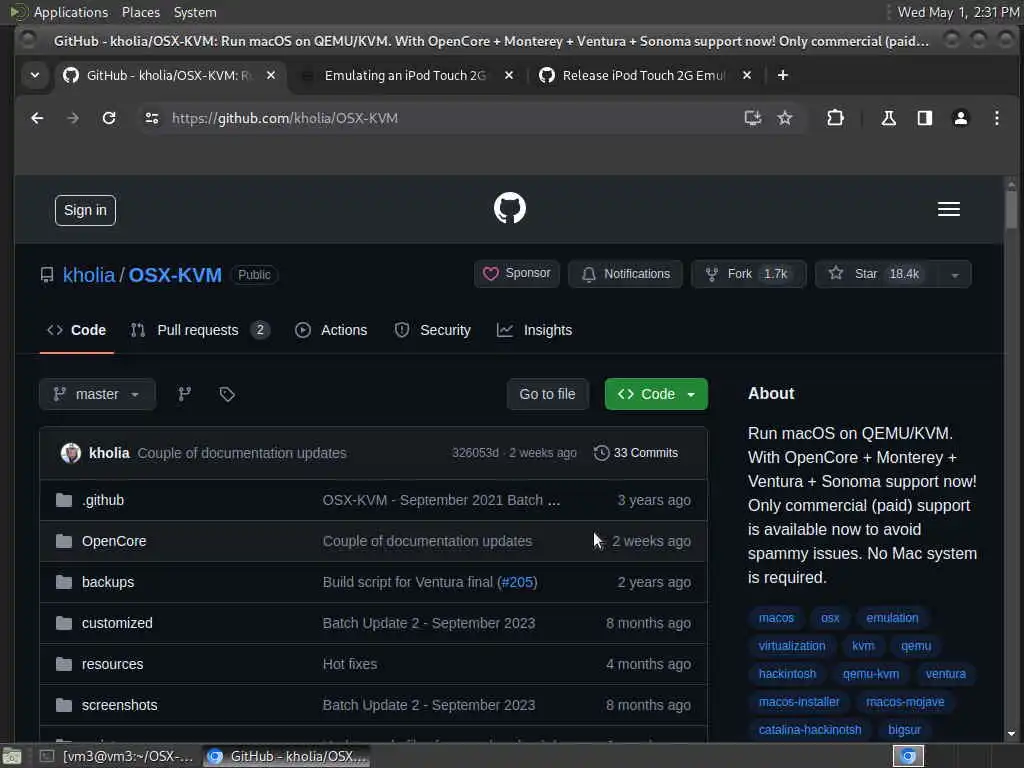Viewport: 1024px width, 768px height.
Task: Click the browser forward arrow
Action: (x=73, y=118)
